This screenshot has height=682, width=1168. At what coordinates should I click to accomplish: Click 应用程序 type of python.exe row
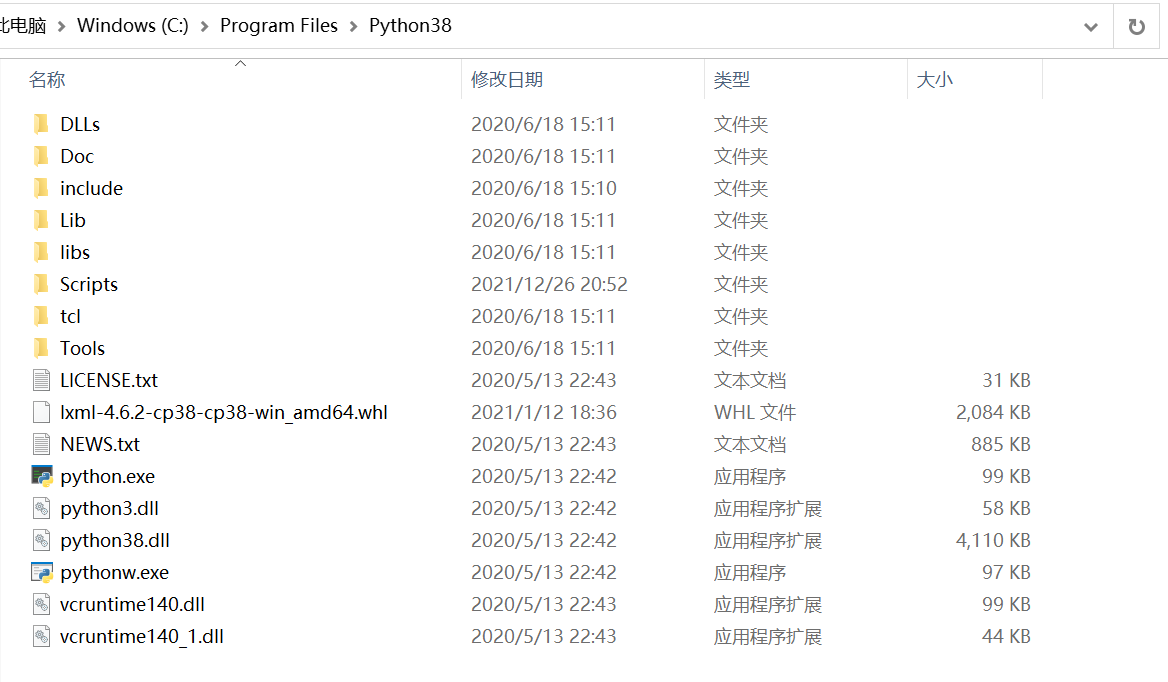[x=749, y=477]
